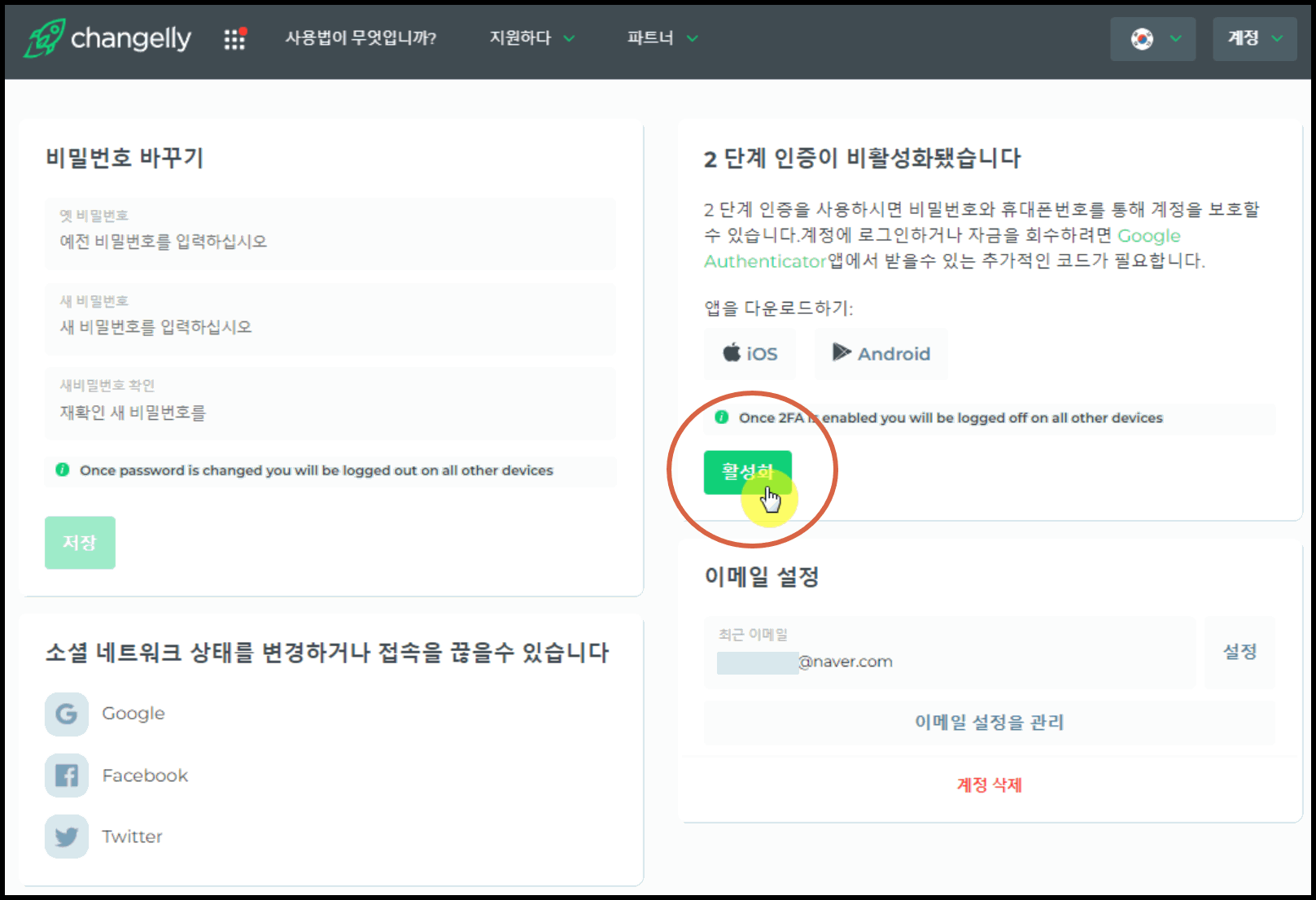The height and width of the screenshot is (900, 1316).
Task: Click the Korean flag language icon
Action: coord(1143,37)
